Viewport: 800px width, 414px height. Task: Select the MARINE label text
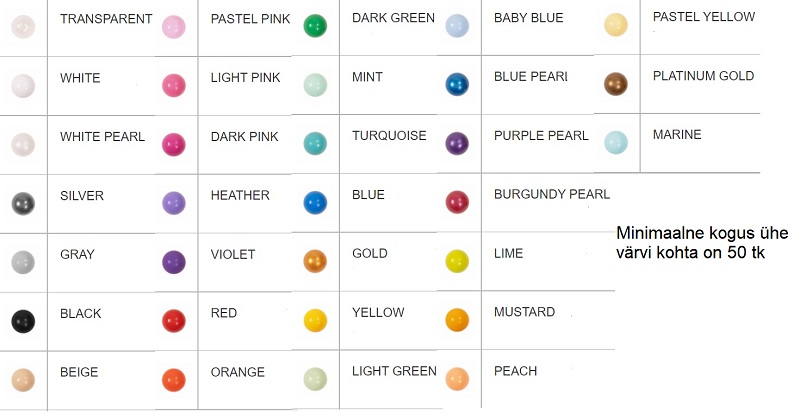[677, 134]
